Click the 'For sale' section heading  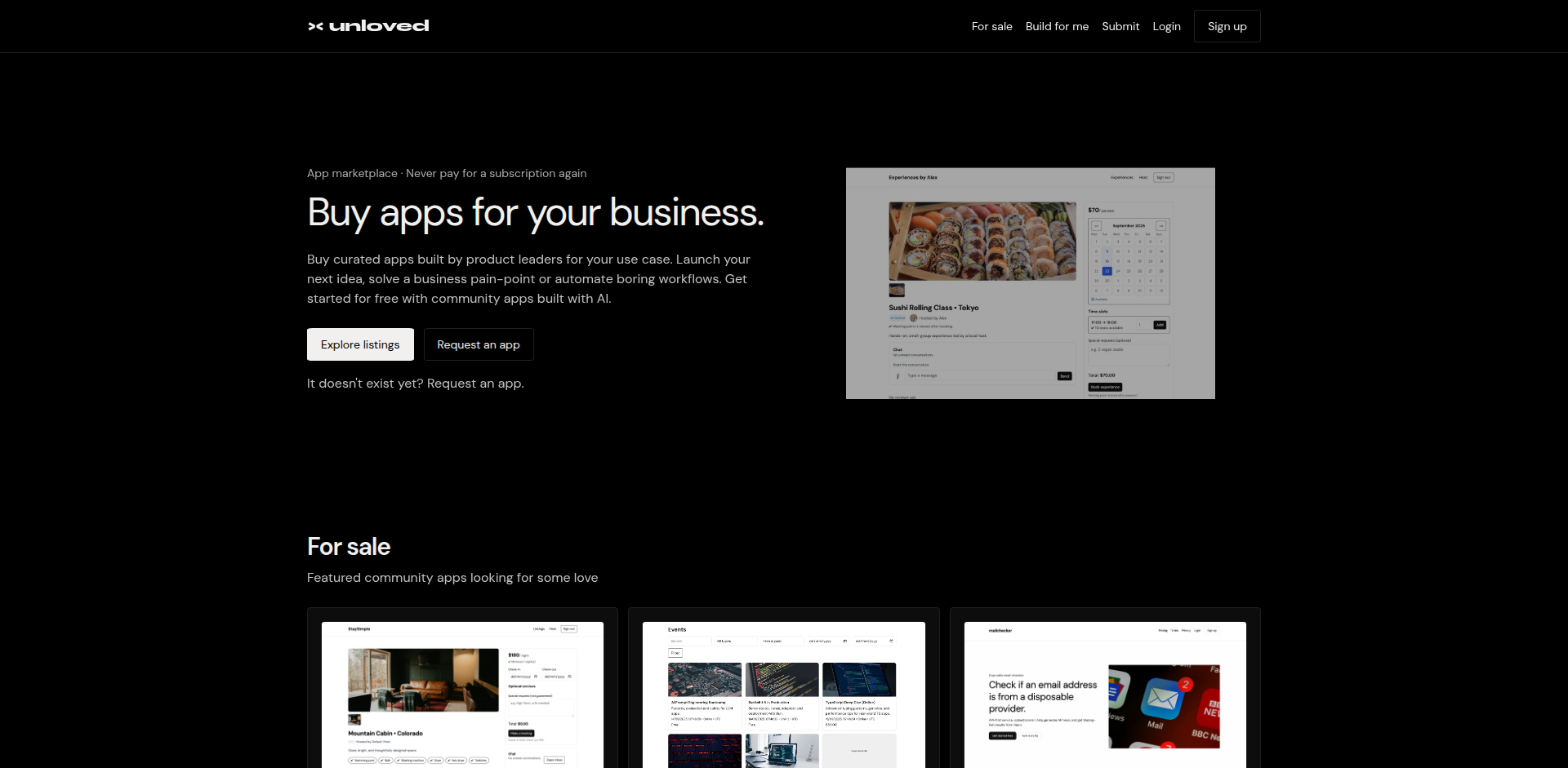click(349, 547)
